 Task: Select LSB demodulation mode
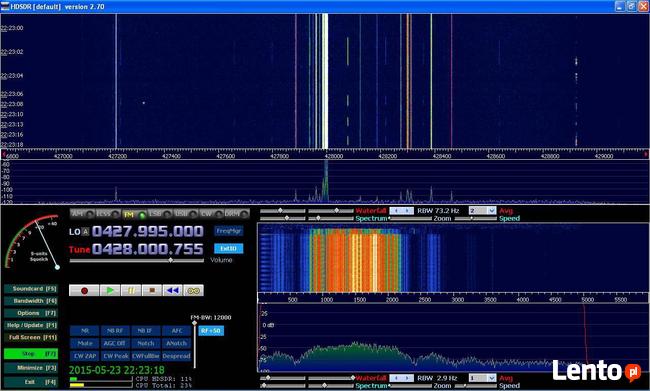[x=160, y=214]
